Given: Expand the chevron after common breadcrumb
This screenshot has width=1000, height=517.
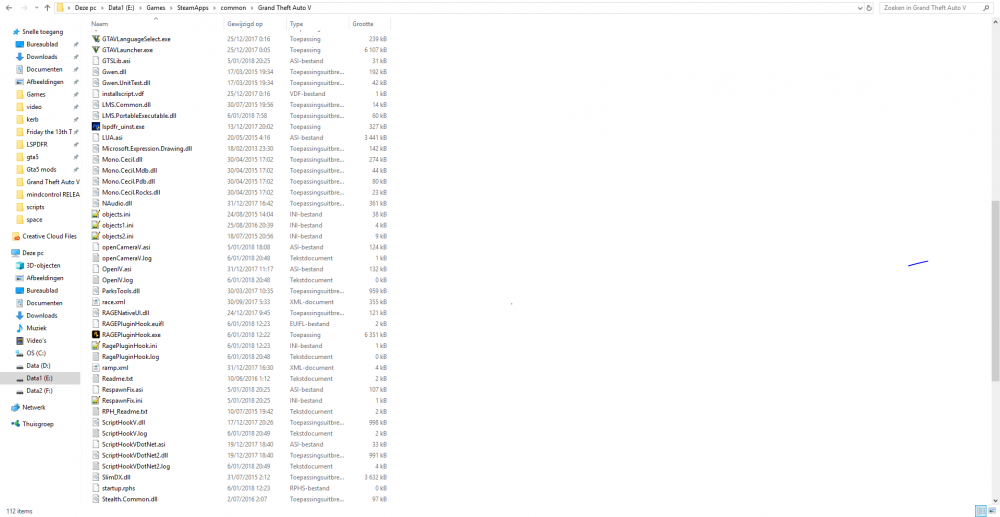Looking at the screenshot, I should pyautogui.click(x=252, y=8).
